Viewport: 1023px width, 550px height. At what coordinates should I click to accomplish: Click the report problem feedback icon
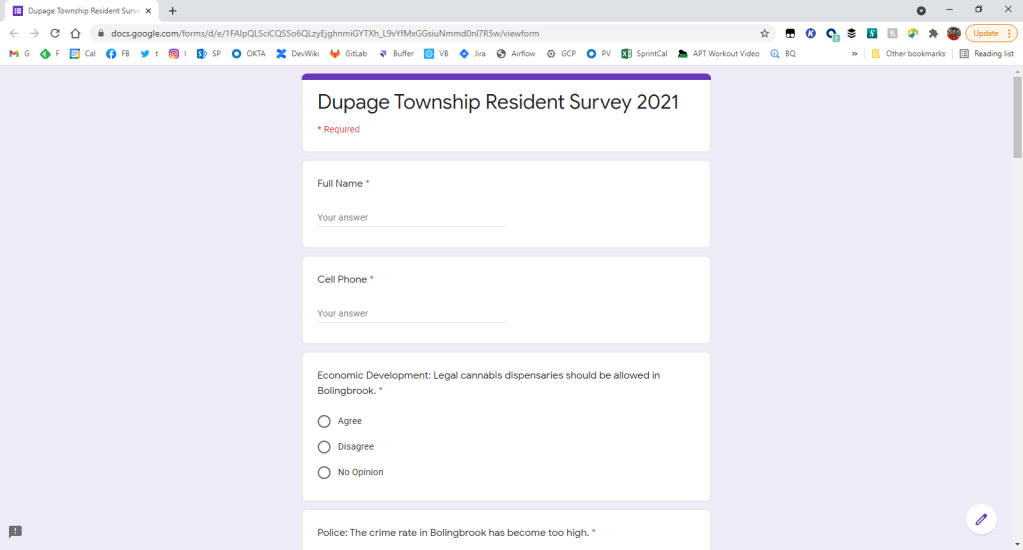[x=15, y=531]
